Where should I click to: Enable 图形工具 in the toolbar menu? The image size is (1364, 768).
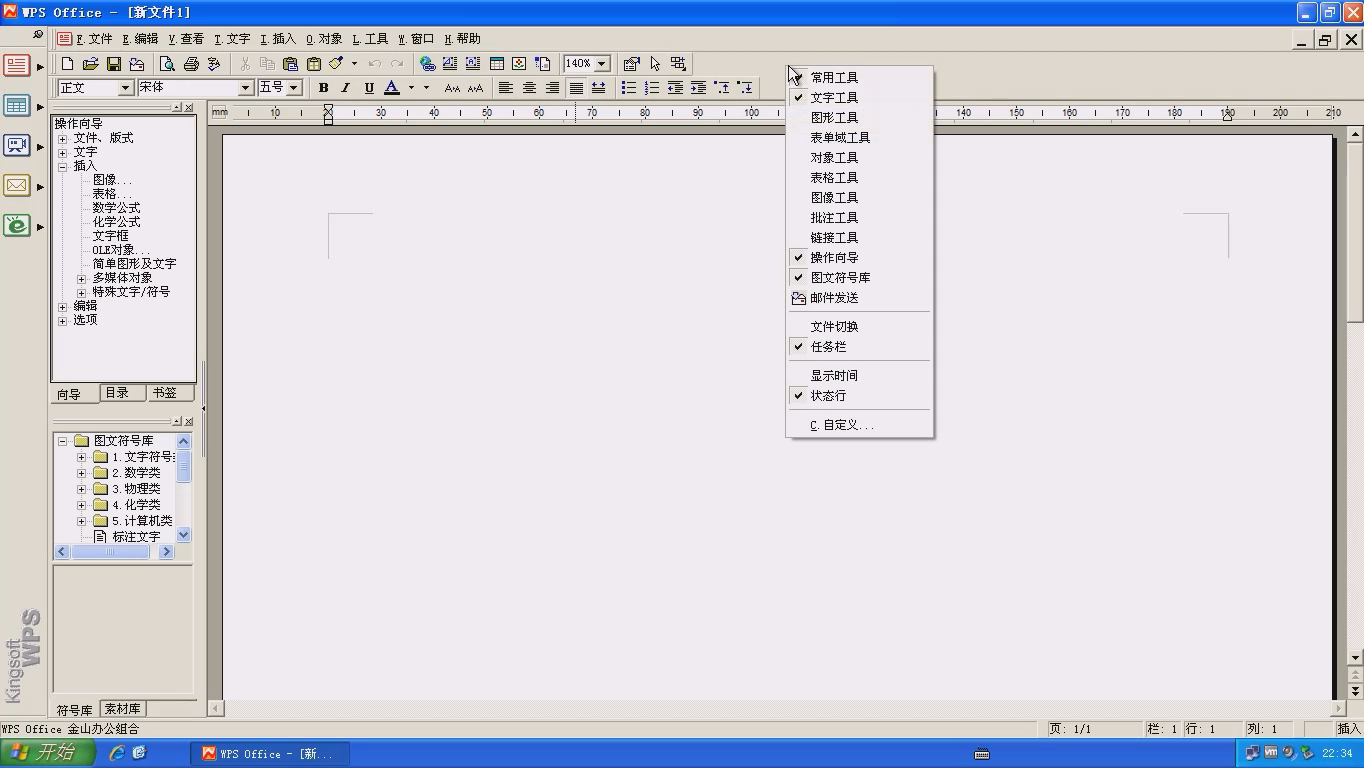[x=860, y=117]
